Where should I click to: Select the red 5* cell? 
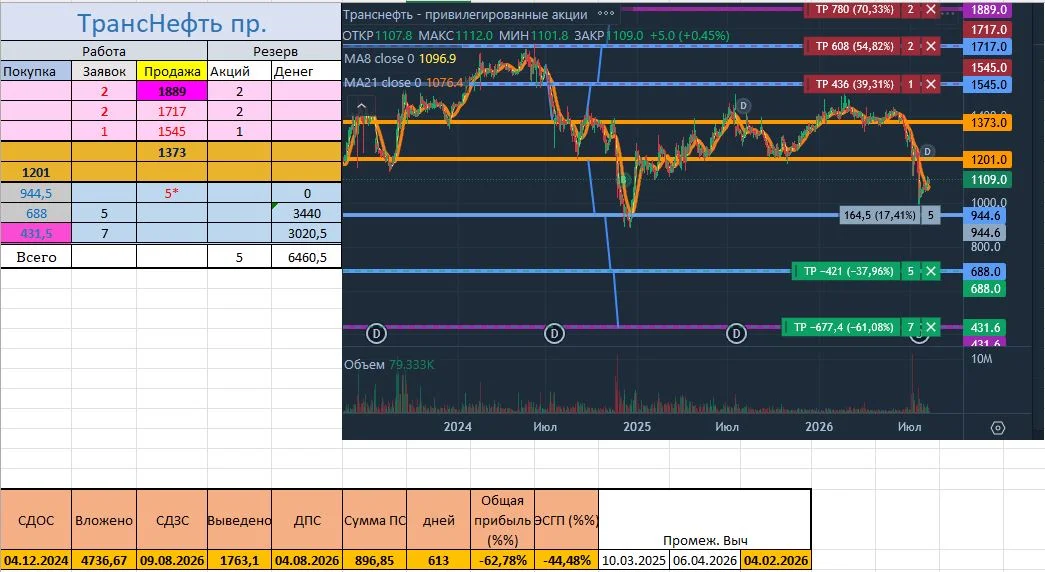(172, 193)
